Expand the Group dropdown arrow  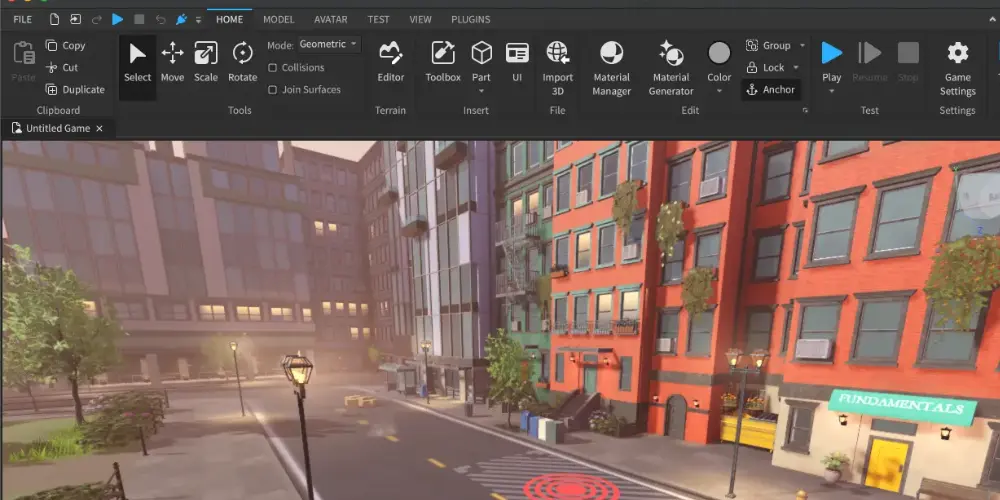(x=802, y=46)
